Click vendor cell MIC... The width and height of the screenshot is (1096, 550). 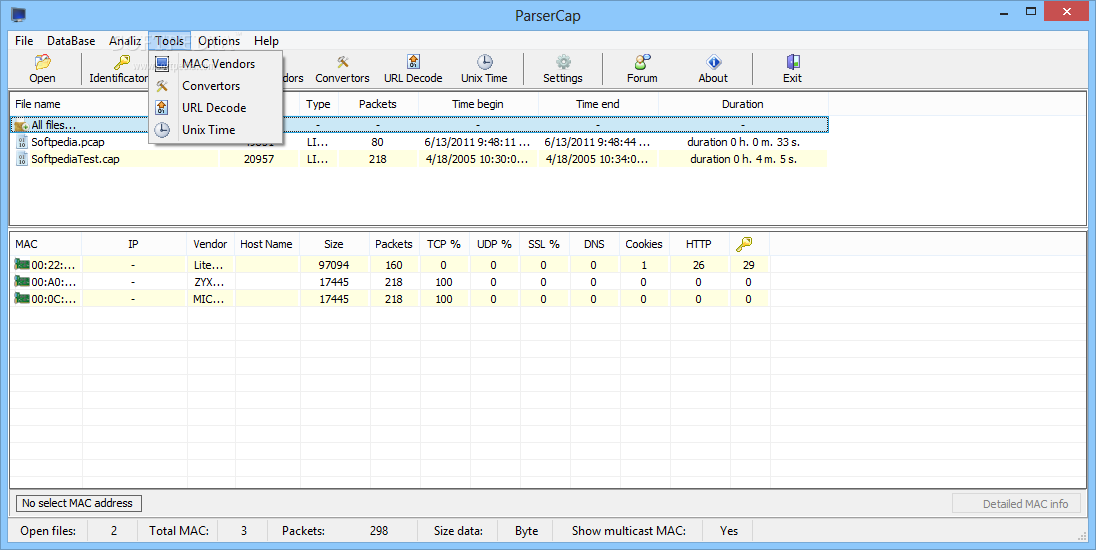(x=209, y=299)
